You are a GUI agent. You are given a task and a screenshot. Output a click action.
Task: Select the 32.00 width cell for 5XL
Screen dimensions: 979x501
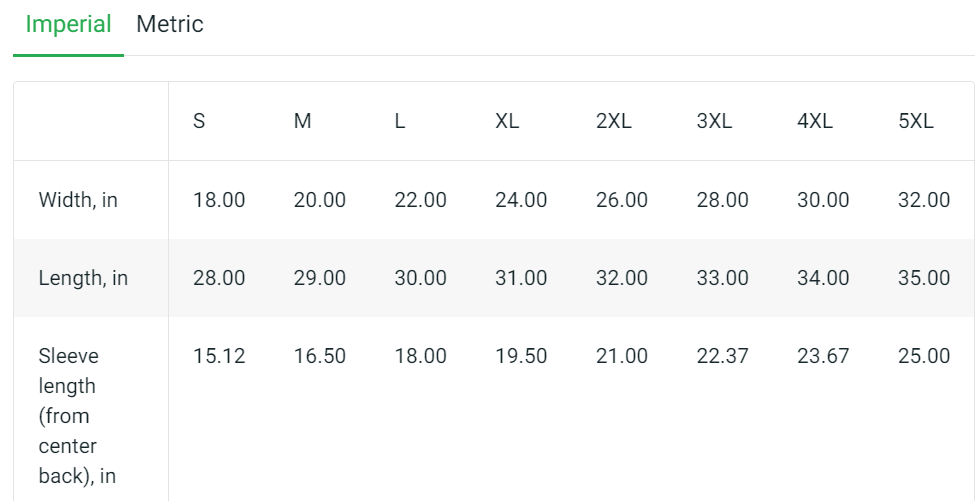point(924,200)
